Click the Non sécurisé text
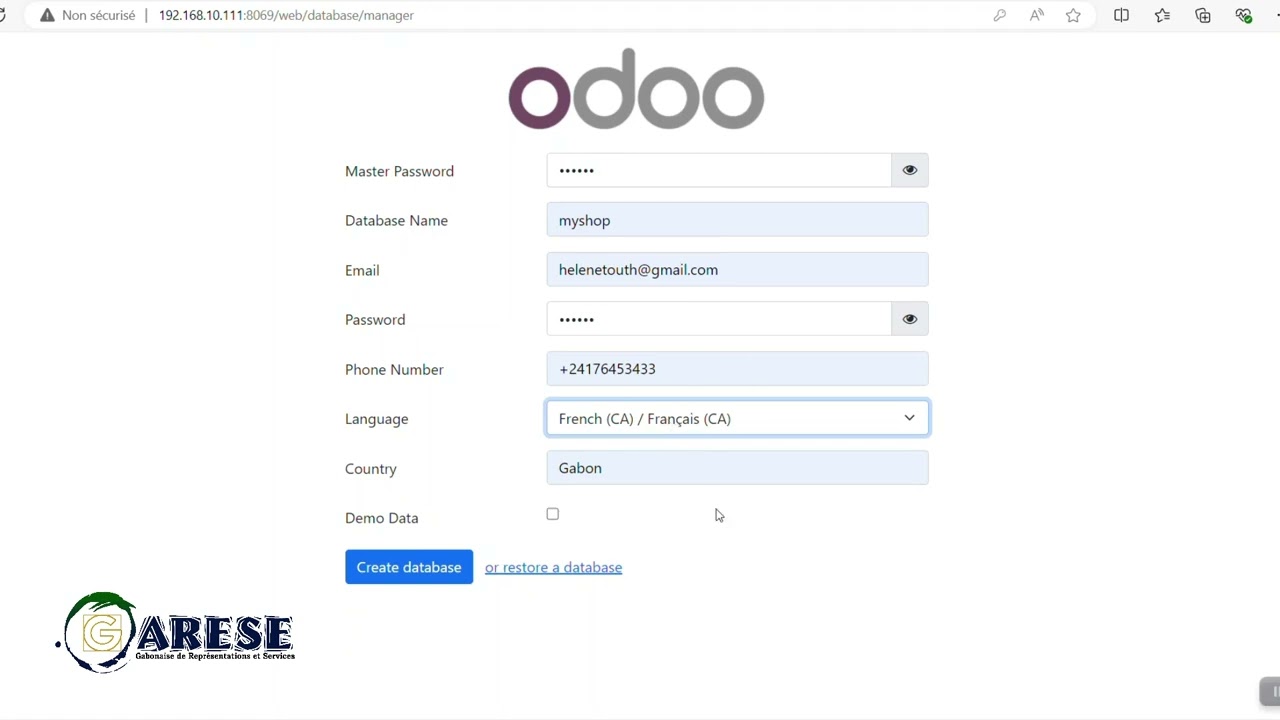Image resolution: width=1280 pixels, height=720 pixels. click(x=98, y=15)
